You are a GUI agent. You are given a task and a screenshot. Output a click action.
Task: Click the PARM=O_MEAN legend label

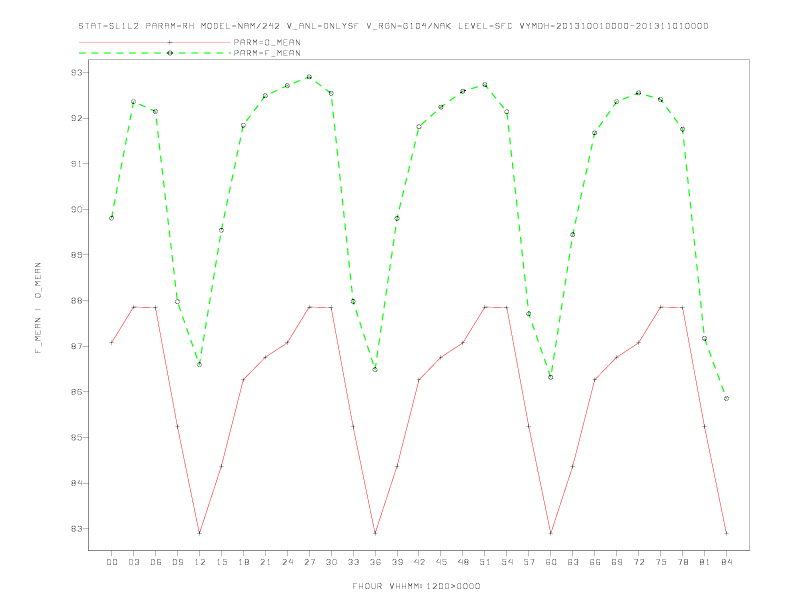pyautogui.click(x=267, y=42)
